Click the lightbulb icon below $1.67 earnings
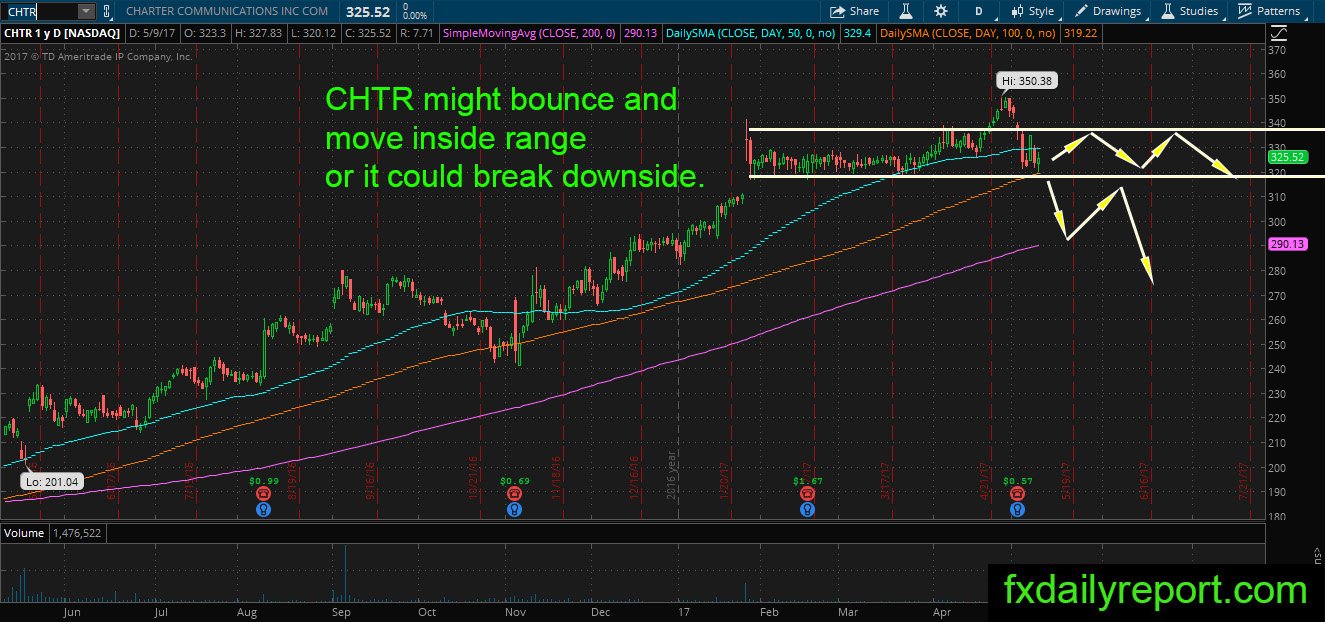The width and height of the screenshot is (1325, 622). coord(807,509)
